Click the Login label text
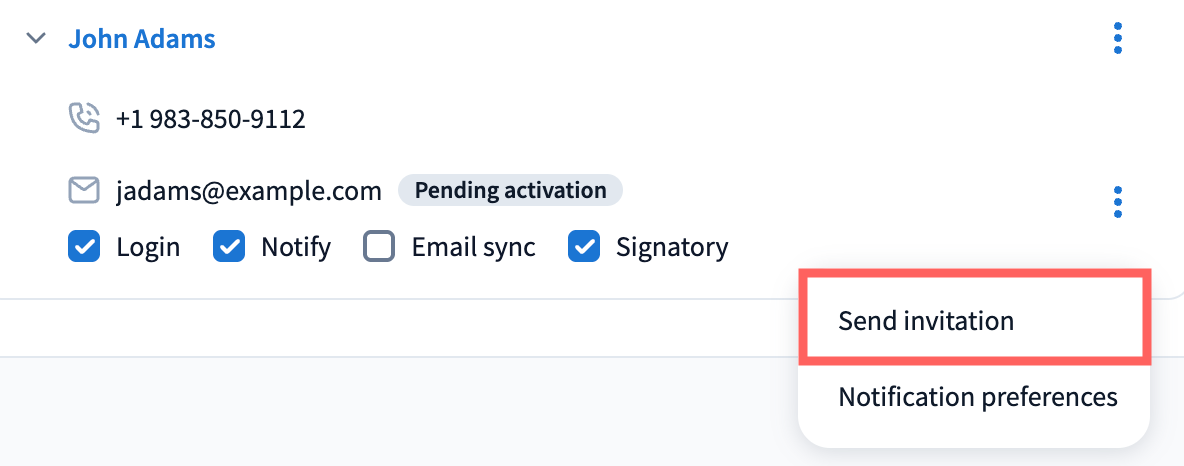 tap(148, 247)
